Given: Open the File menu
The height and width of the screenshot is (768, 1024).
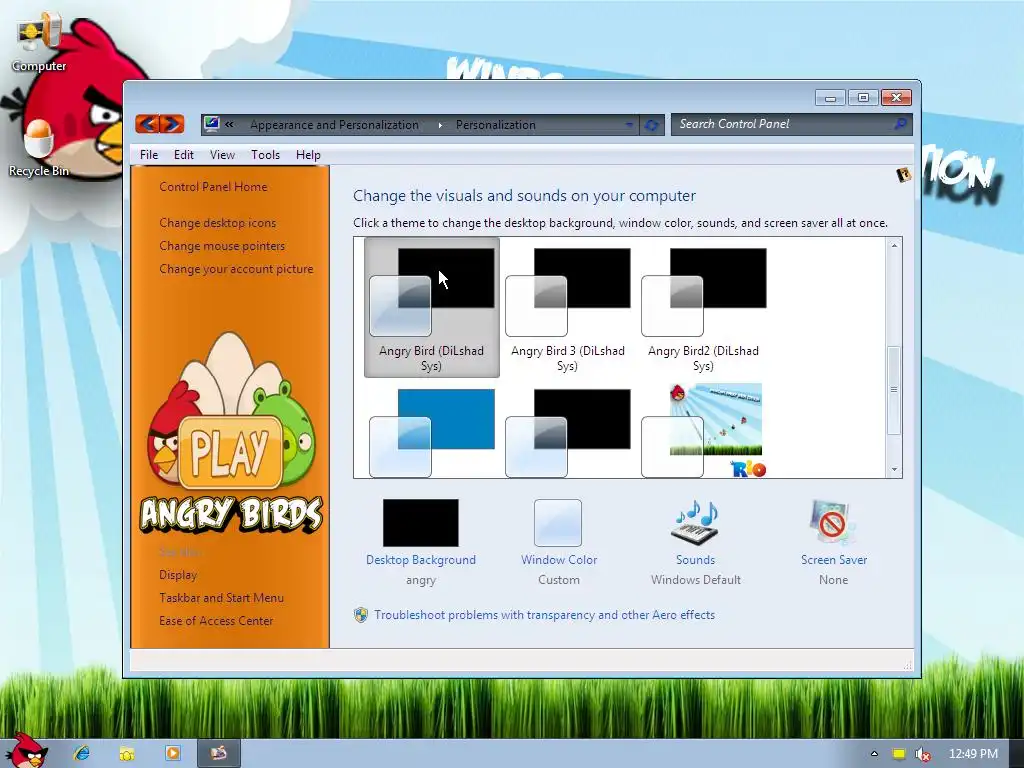Looking at the screenshot, I should [149, 155].
